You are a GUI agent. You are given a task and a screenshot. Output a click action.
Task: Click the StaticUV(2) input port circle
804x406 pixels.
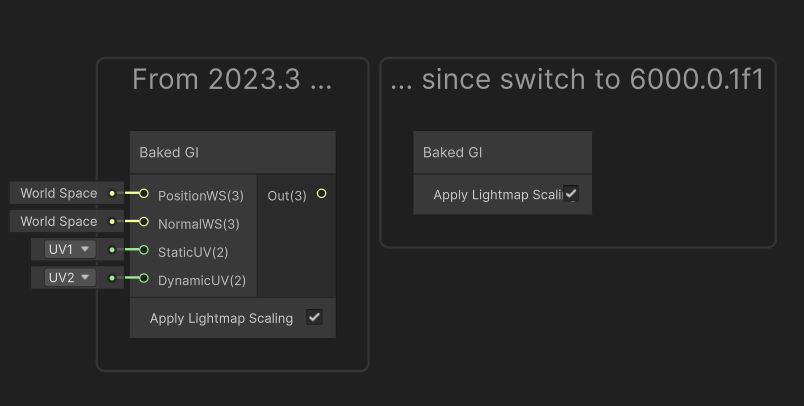[x=144, y=250]
